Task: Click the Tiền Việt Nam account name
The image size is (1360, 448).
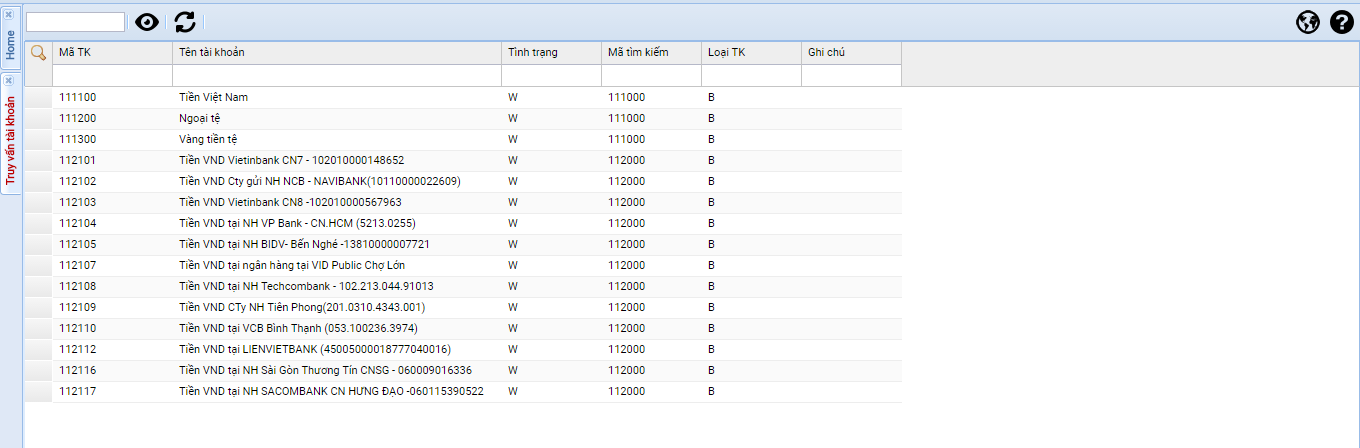Action: (x=213, y=97)
